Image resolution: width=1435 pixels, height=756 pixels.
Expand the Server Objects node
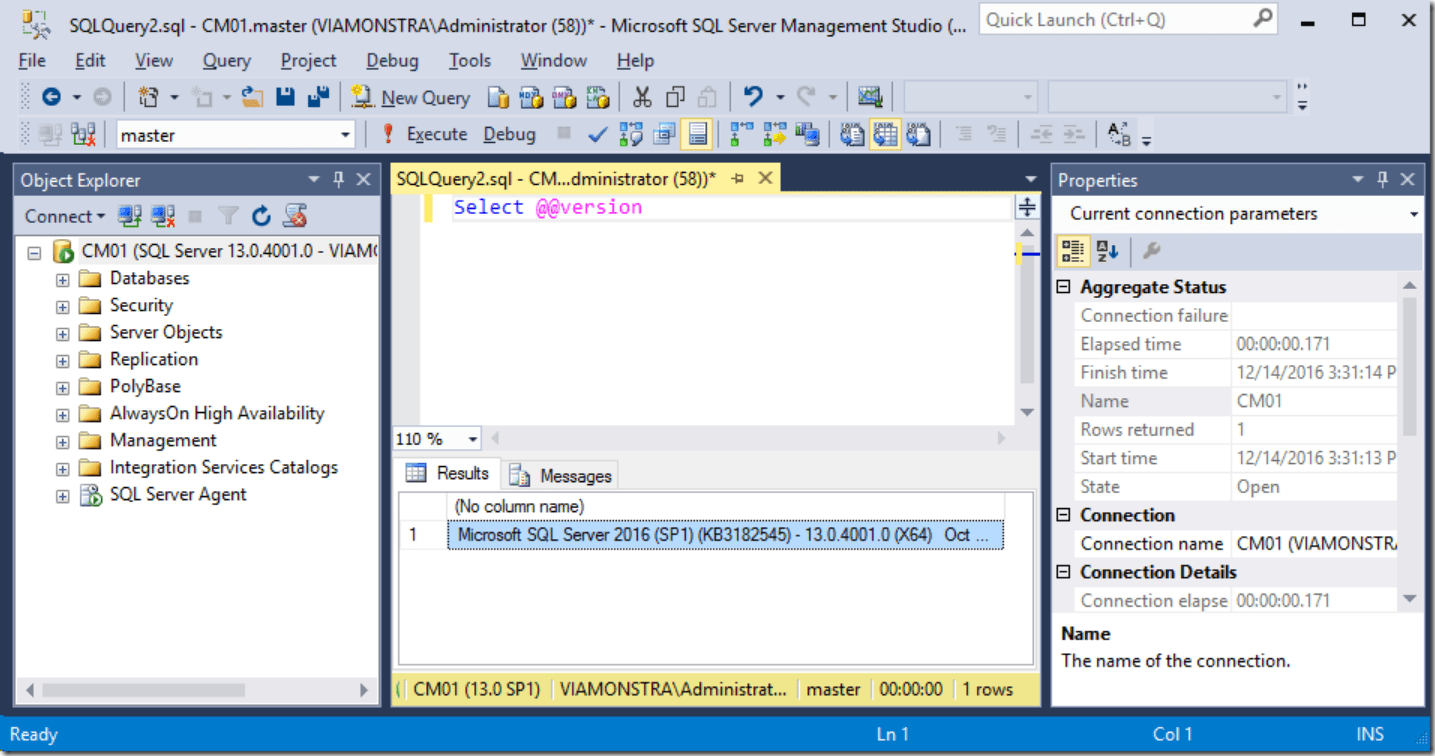(x=62, y=334)
